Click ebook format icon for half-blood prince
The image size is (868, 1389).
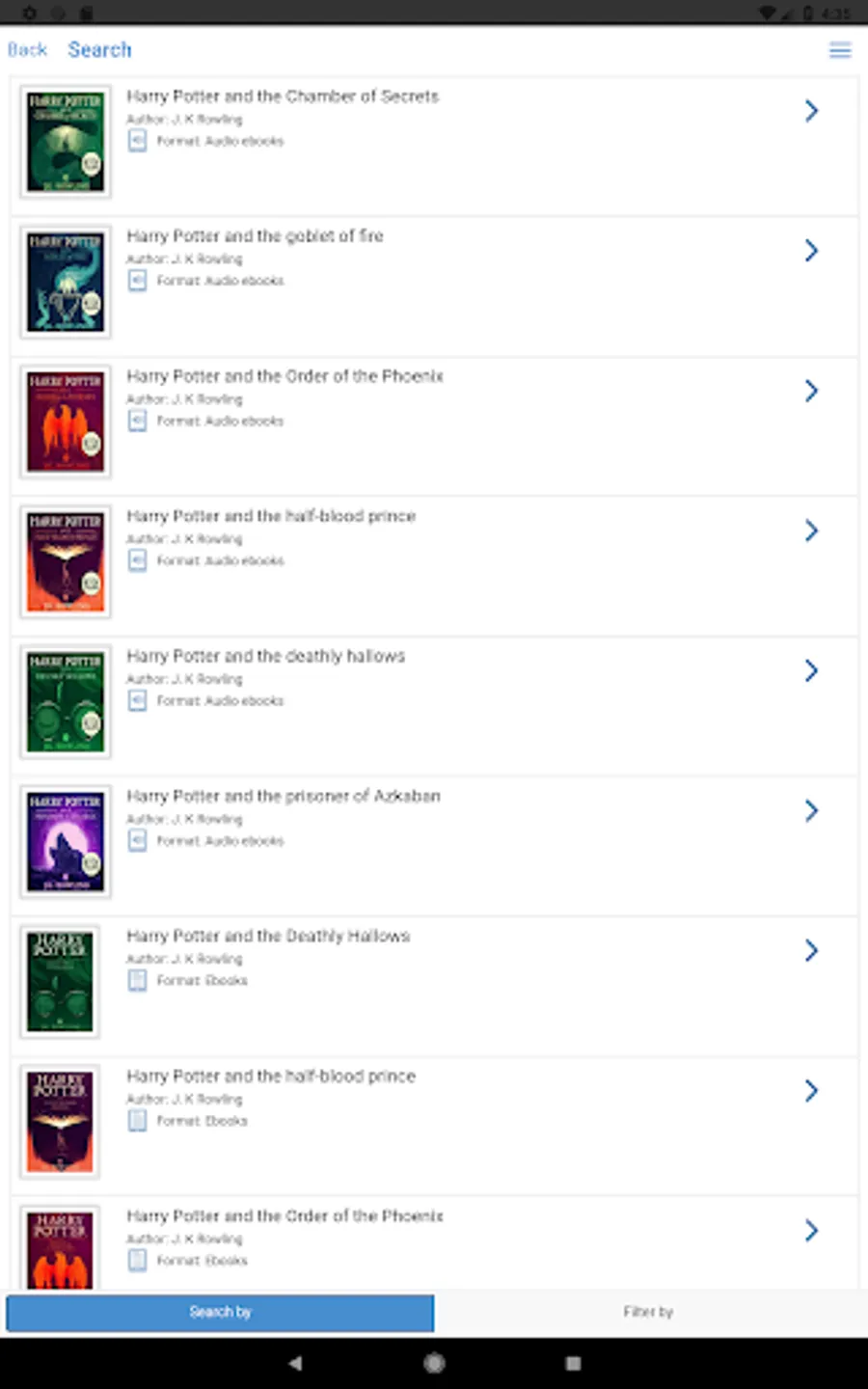138,1121
